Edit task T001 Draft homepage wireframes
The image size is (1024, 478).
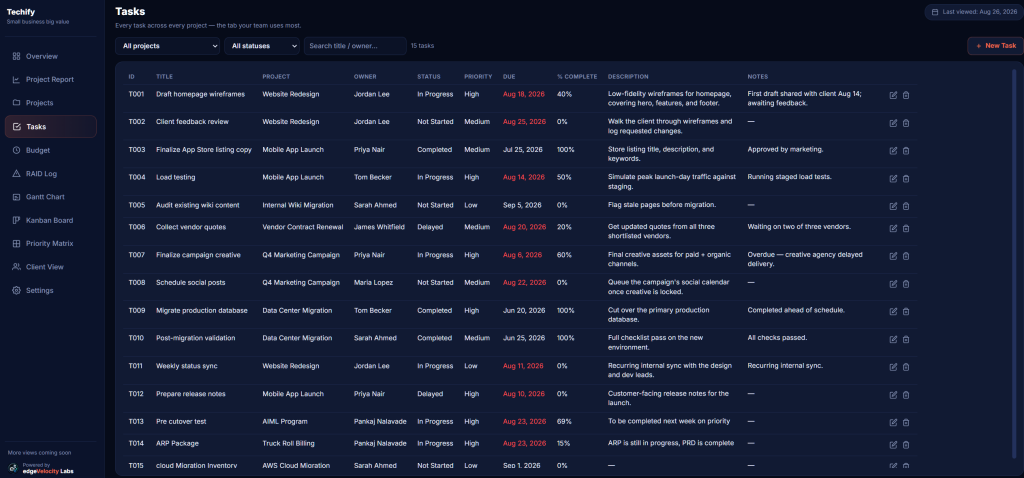[x=893, y=95]
